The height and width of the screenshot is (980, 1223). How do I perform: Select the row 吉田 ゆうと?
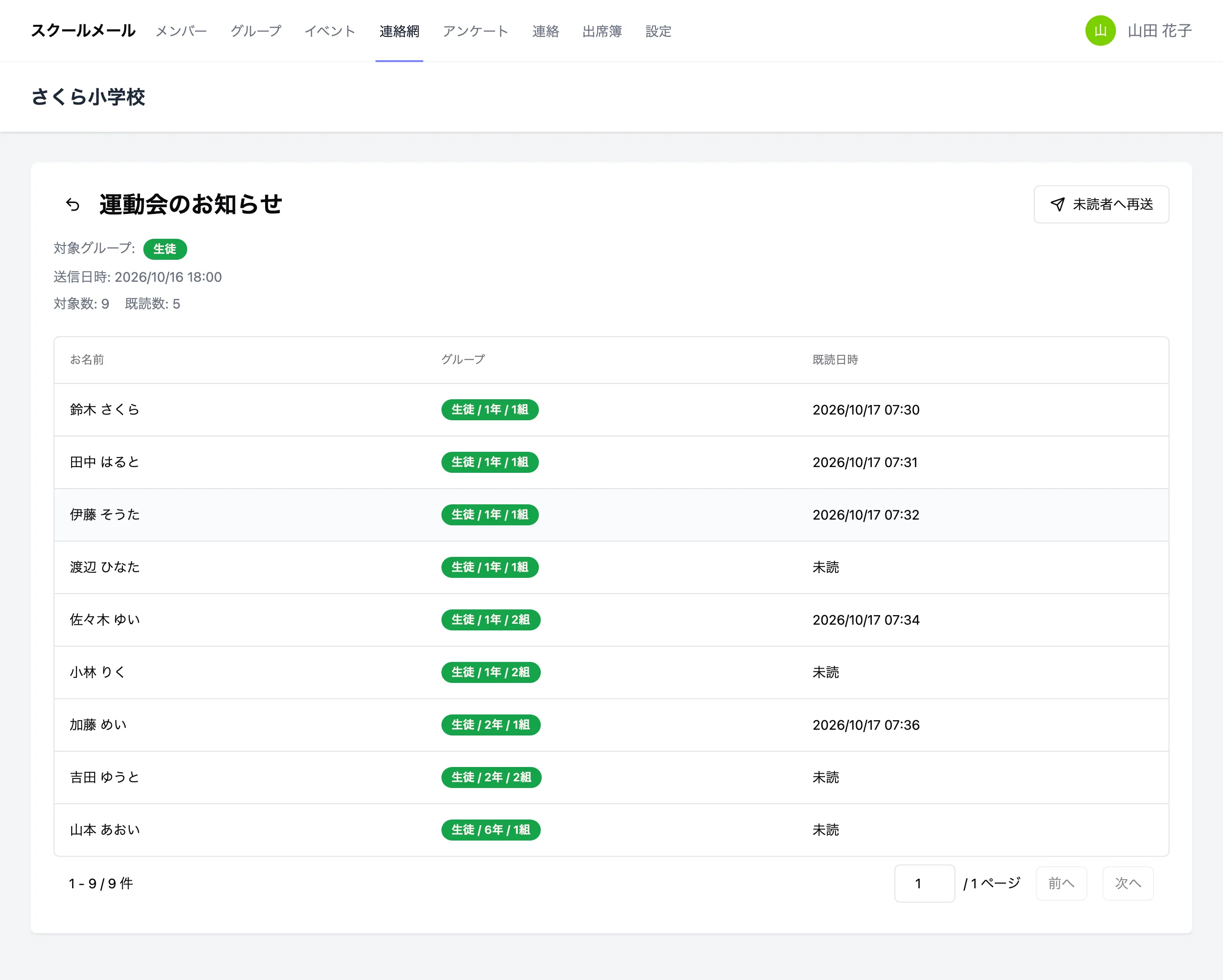(x=611, y=777)
